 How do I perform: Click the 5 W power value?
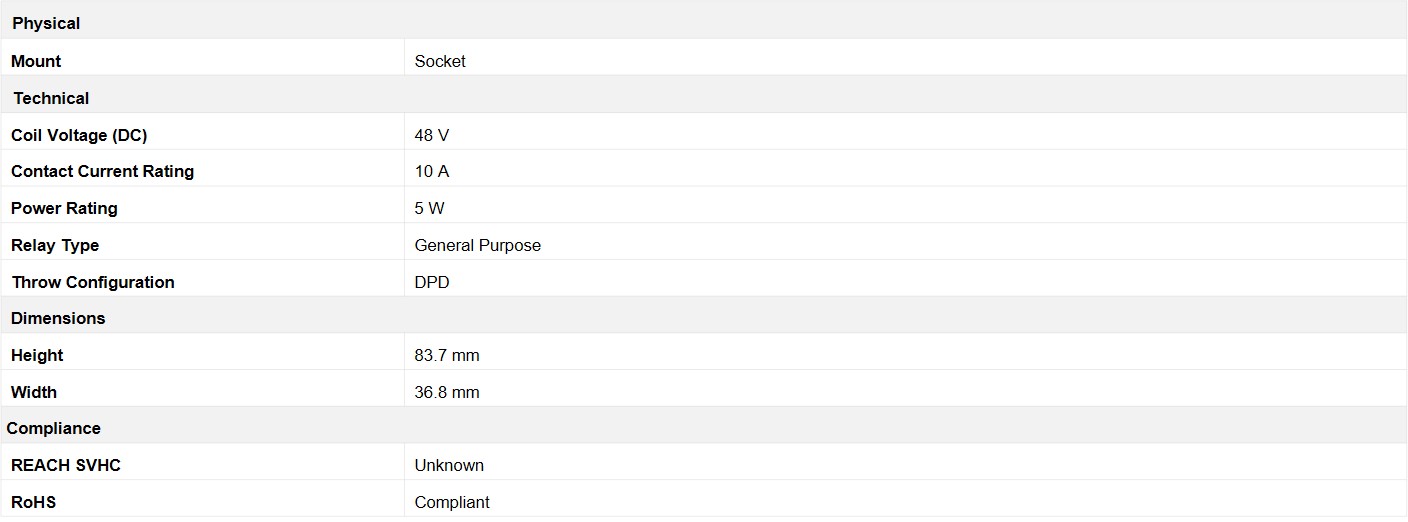[430, 208]
